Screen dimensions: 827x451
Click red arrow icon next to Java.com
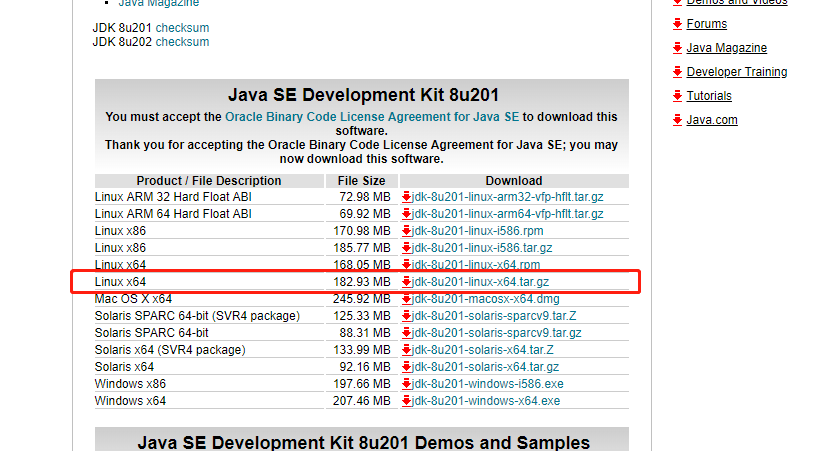pos(678,120)
